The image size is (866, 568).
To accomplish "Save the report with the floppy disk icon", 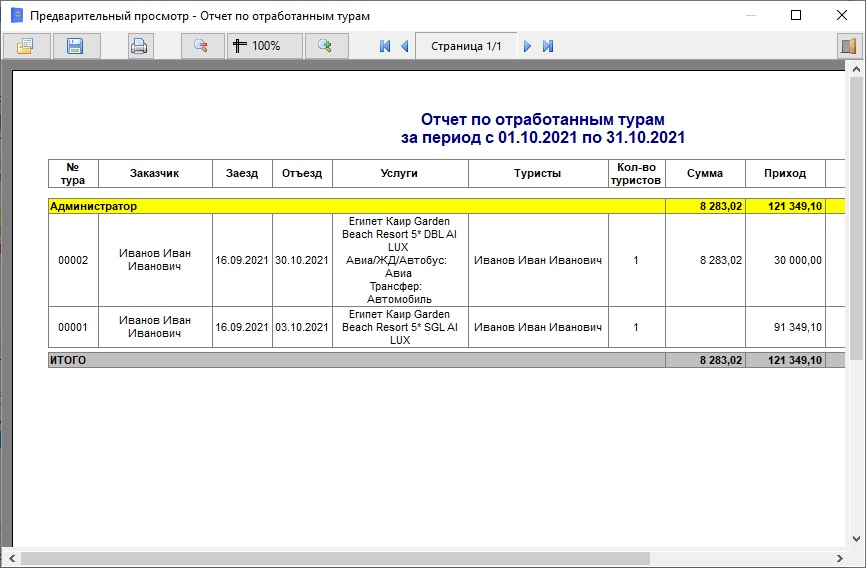I will pos(75,46).
